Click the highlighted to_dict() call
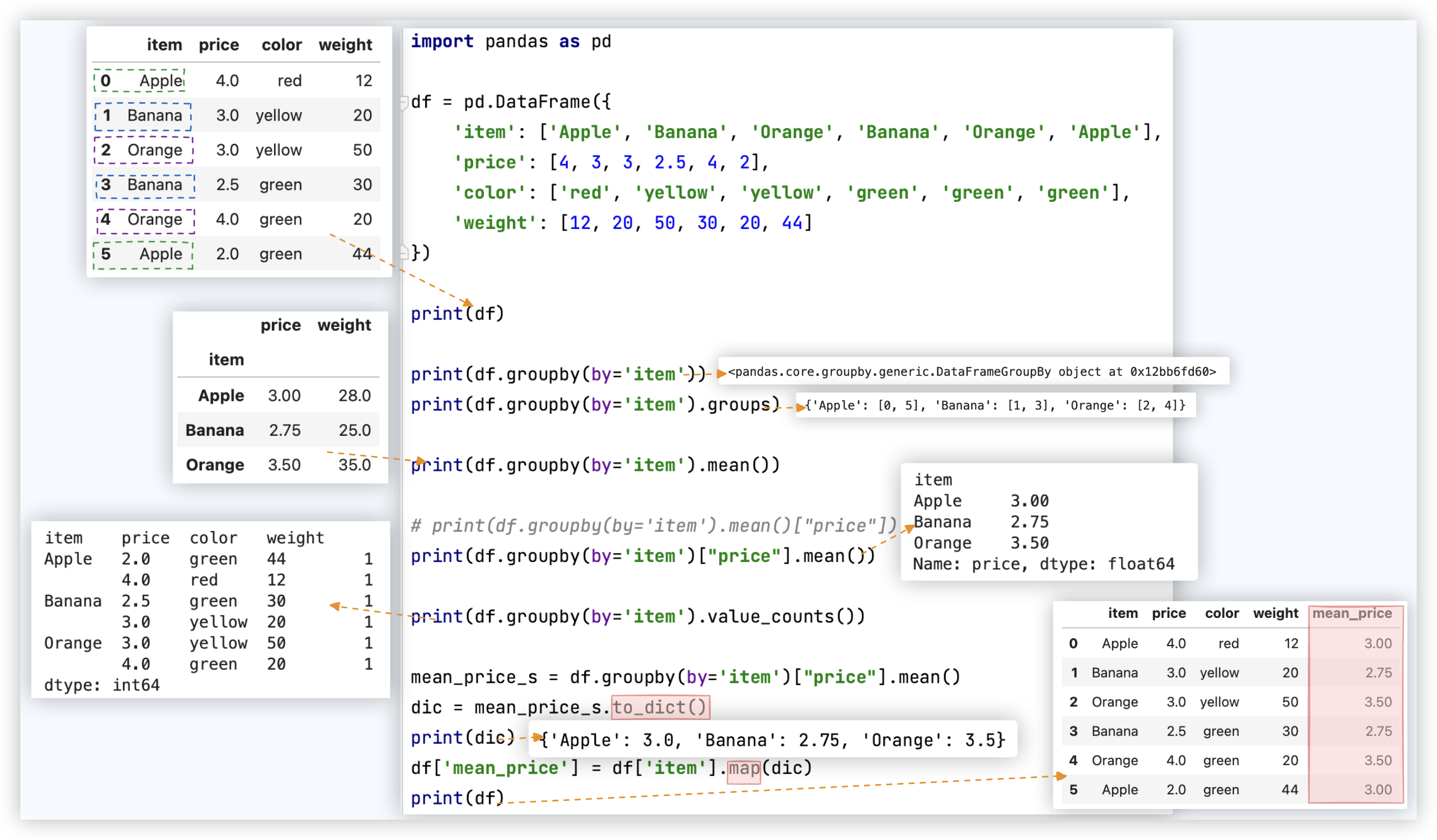1437x840 pixels. point(660,707)
